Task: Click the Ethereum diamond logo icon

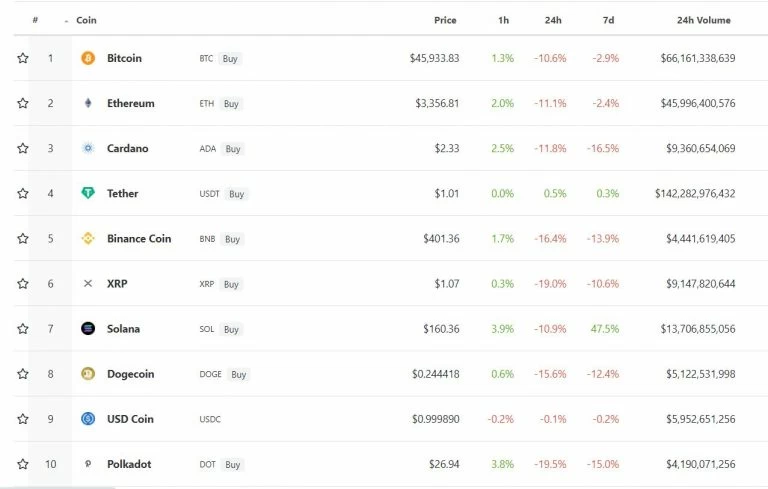Action: pyautogui.click(x=88, y=103)
